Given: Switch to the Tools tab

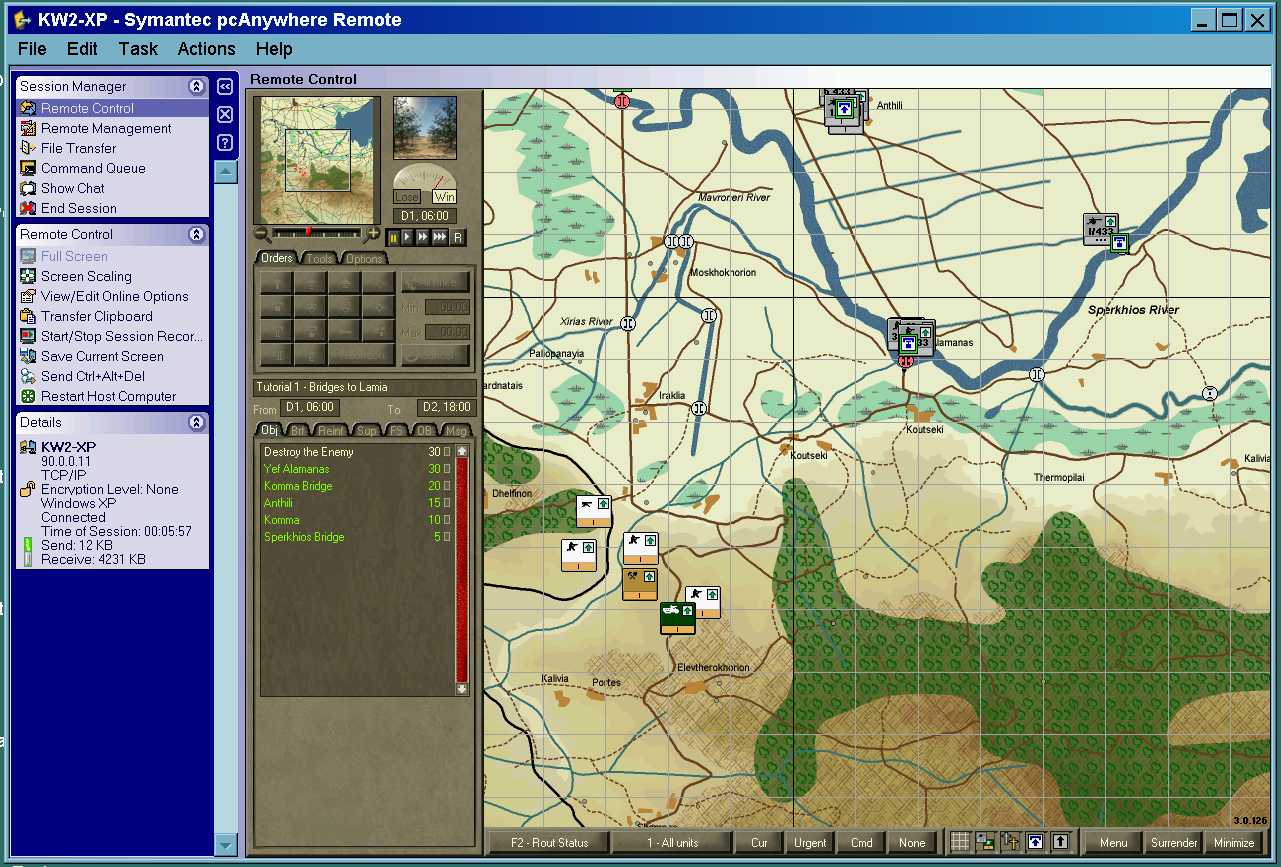Looking at the screenshot, I should click(x=319, y=259).
